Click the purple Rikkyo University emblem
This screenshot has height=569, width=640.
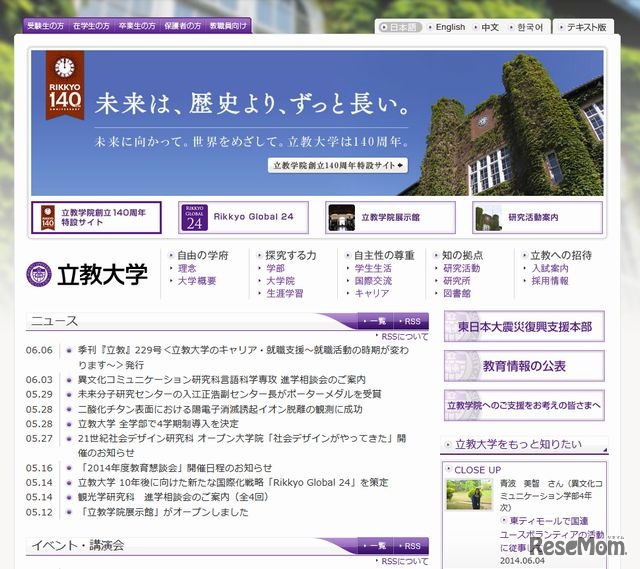[39, 274]
